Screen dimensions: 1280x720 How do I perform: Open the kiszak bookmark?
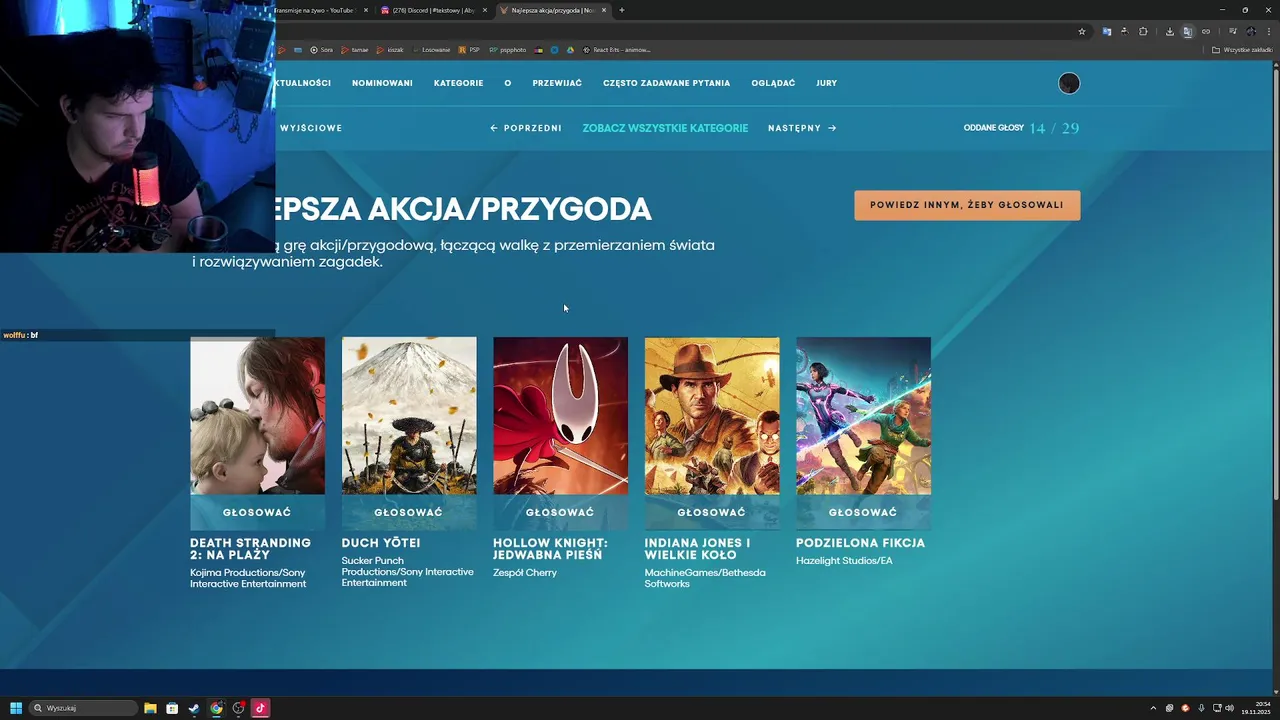tap(390, 49)
